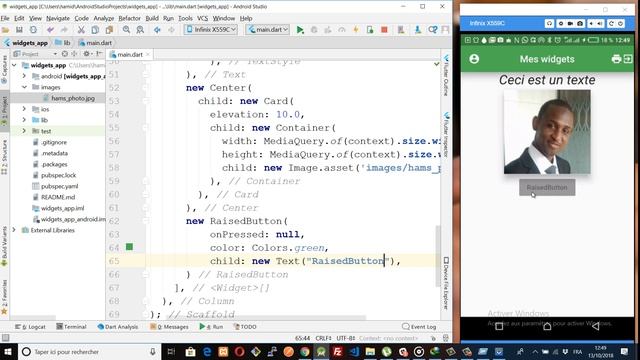Click the Windows search box
Viewport: 640px width, 360px height.
(x=89, y=351)
